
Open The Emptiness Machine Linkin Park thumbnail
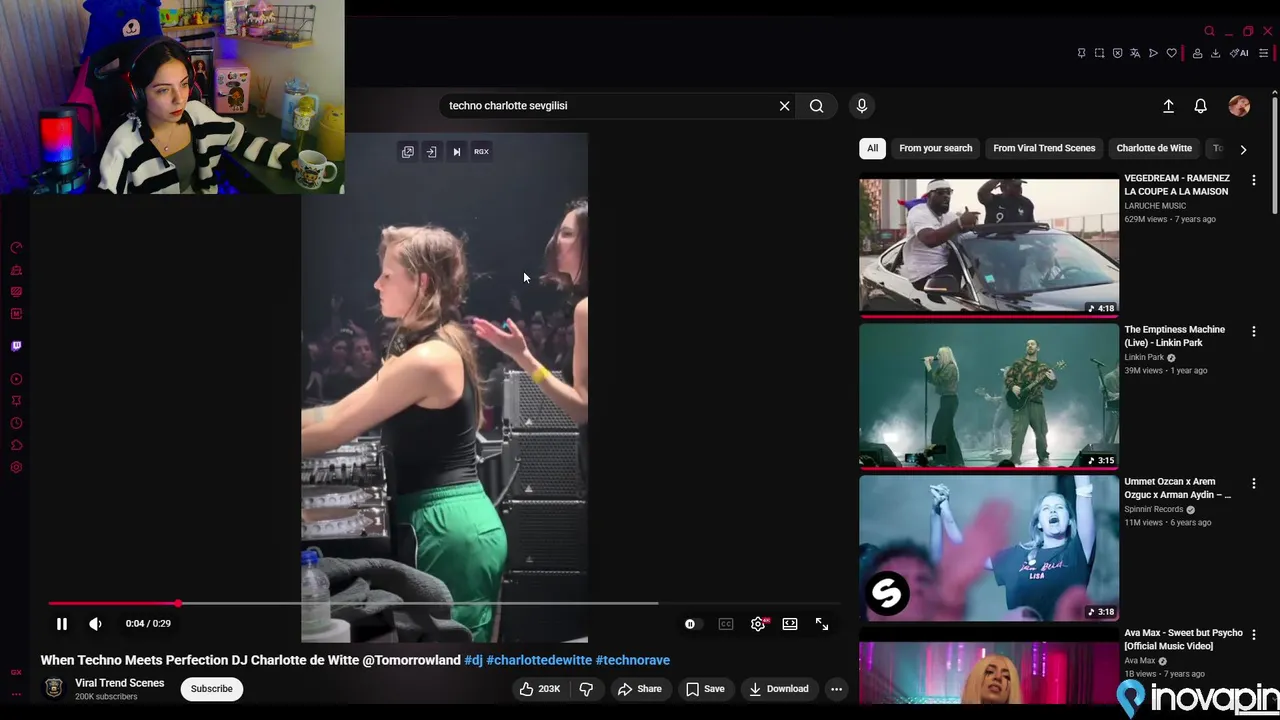pyautogui.click(x=989, y=396)
